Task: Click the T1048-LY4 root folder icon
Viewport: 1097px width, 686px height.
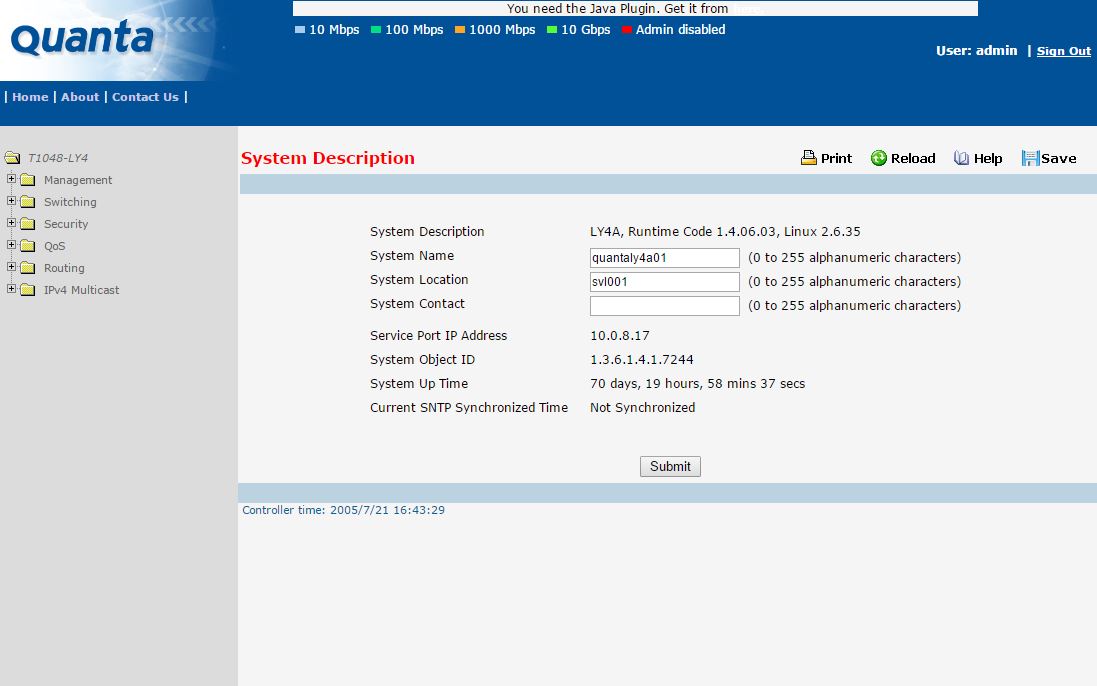Action: coord(13,158)
